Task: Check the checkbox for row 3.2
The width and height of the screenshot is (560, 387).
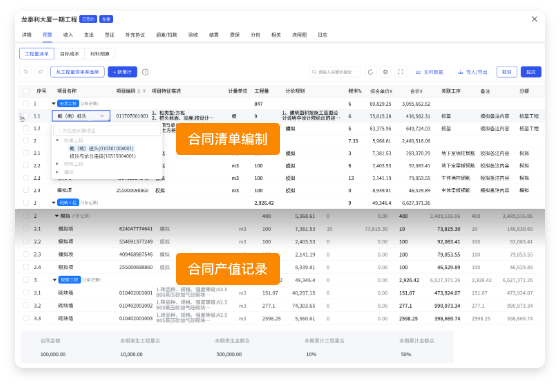Action: [x=26, y=306]
